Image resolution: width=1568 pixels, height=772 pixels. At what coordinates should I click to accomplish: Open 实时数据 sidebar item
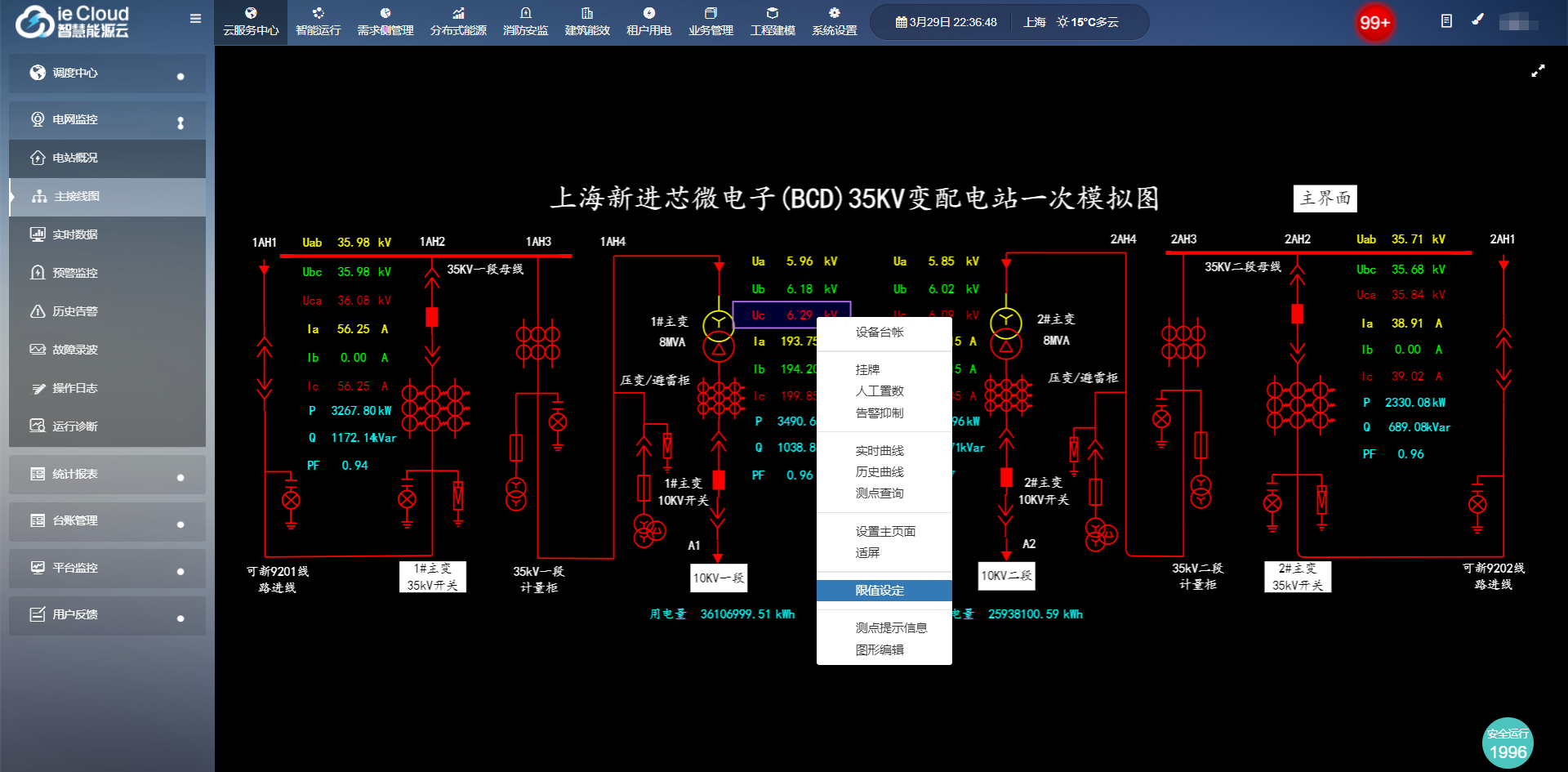[x=107, y=234]
